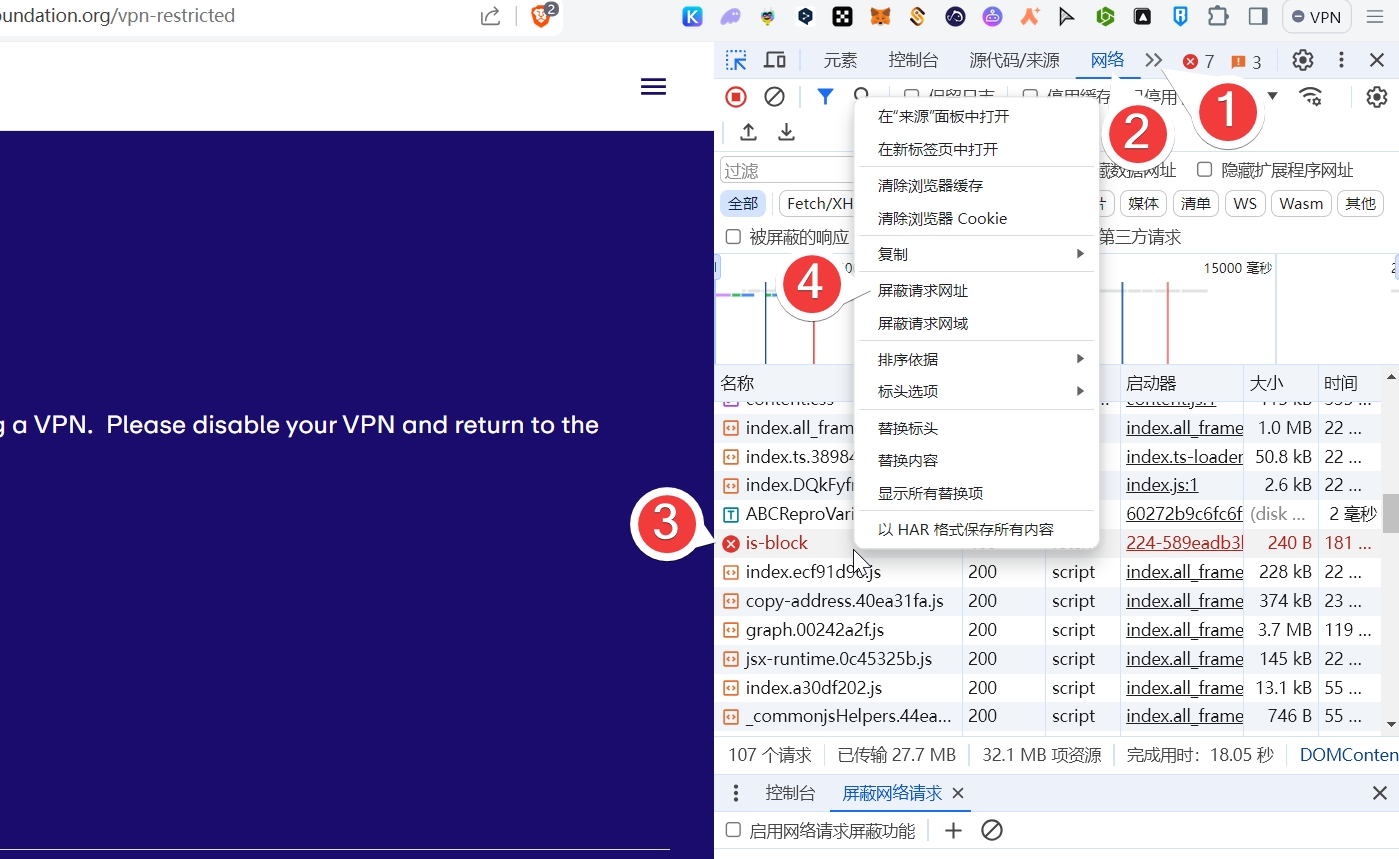The height and width of the screenshot is (859, 1399).
Task: Expand the 复制 submenu
Action: tap(977, 254)
